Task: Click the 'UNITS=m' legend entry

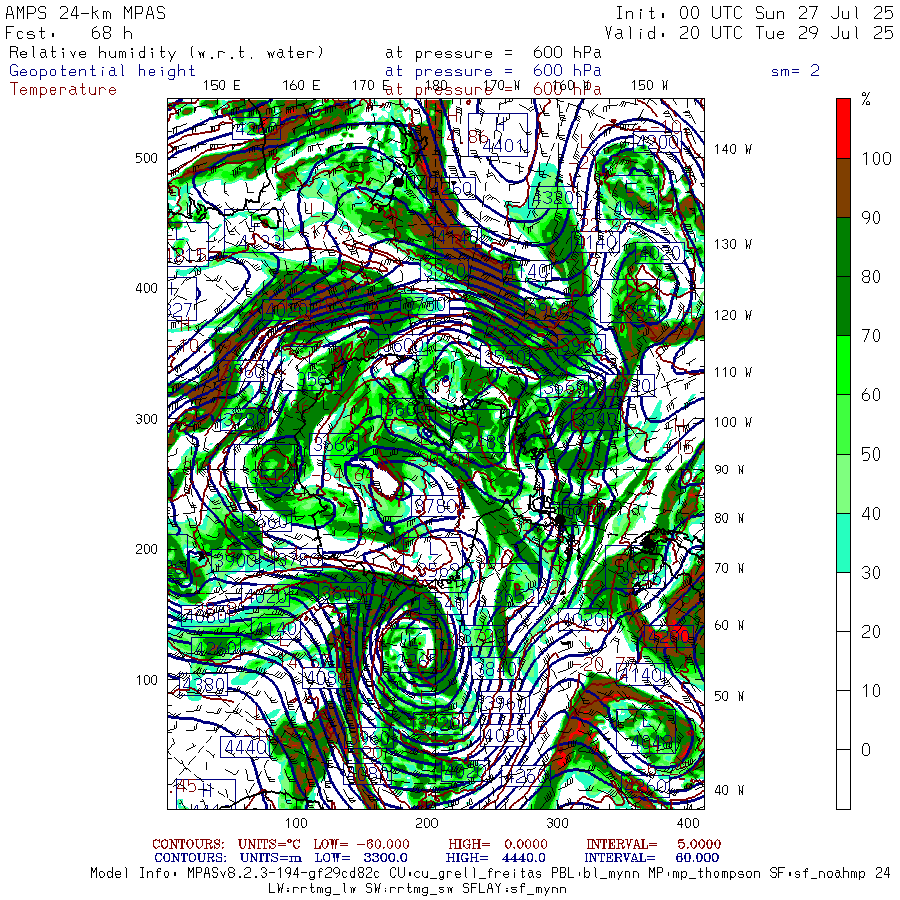Action: click(270, 858)
